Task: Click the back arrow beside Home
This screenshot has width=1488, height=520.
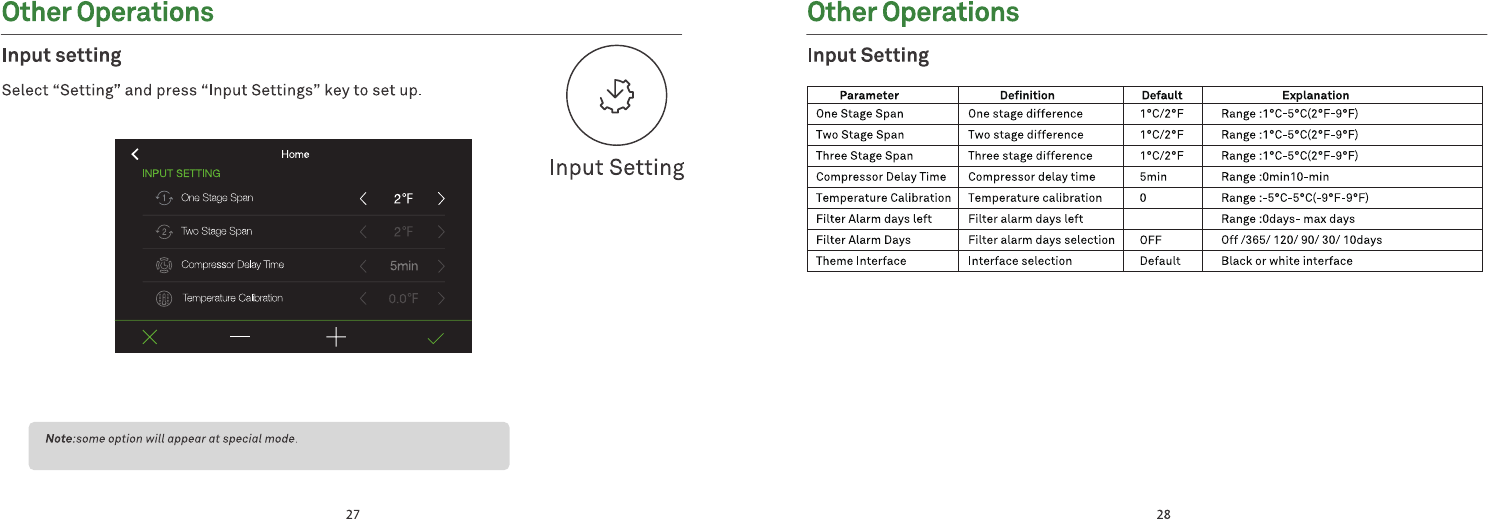Action: [x=136, y=154]
